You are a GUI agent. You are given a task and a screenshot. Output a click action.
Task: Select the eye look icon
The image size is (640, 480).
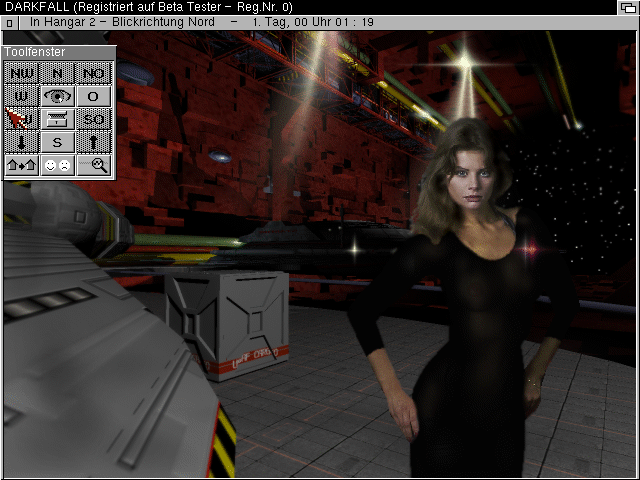[57, 96]
